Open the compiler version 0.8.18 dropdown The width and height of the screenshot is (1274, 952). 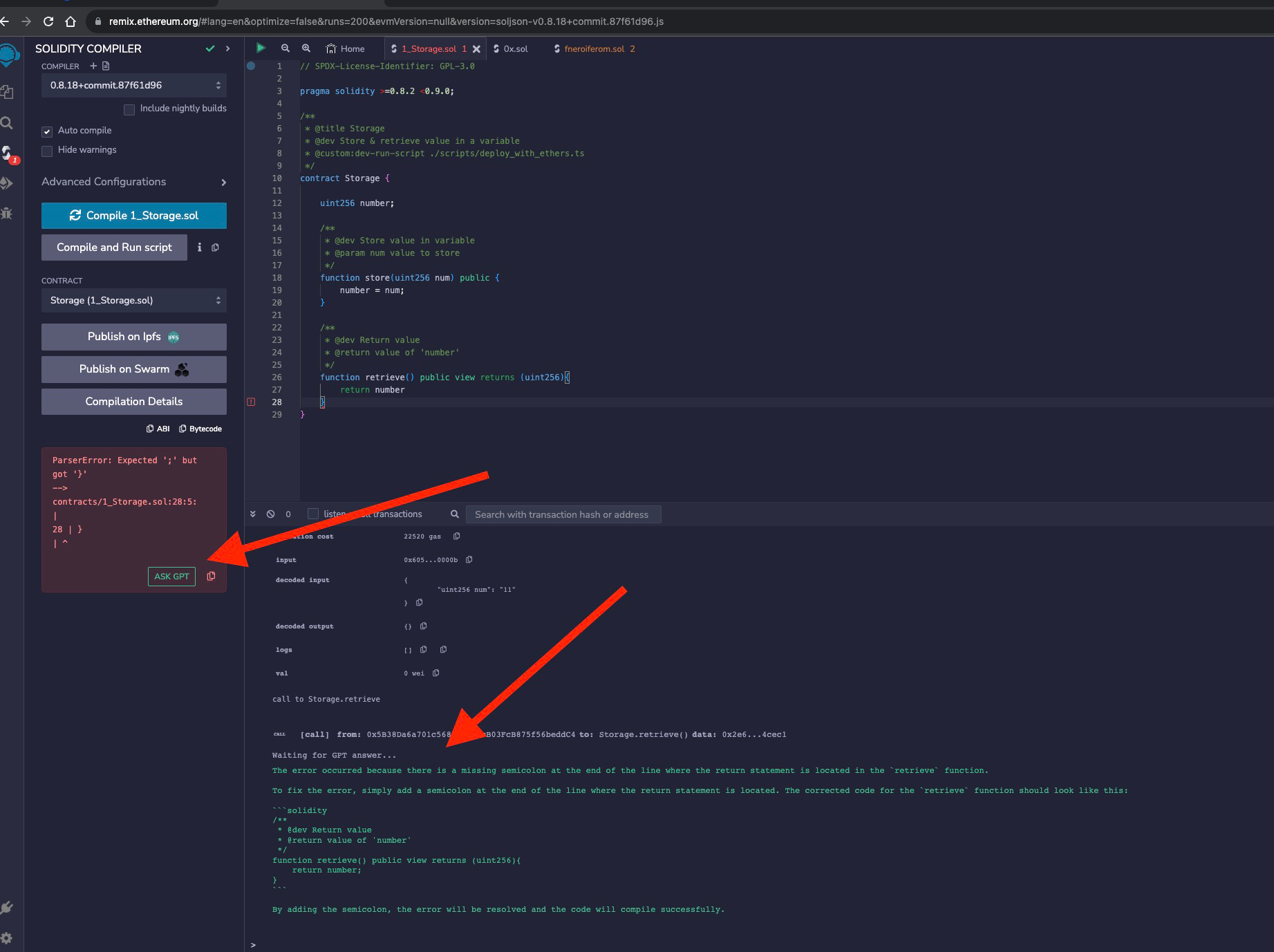[x=134, y=85]
